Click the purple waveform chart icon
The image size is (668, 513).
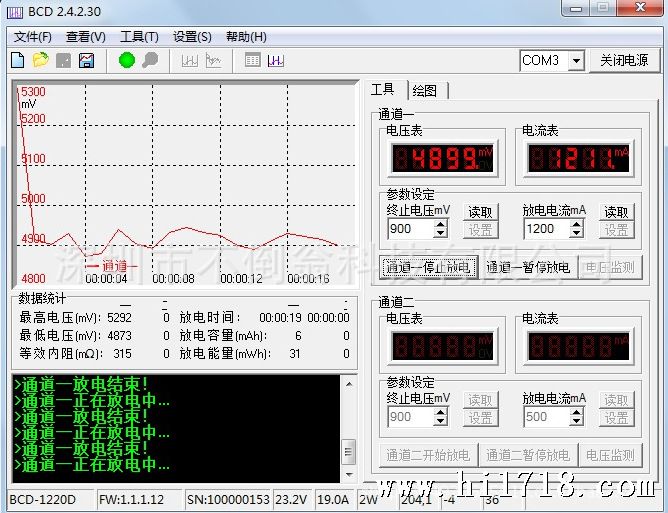point(276,61)
